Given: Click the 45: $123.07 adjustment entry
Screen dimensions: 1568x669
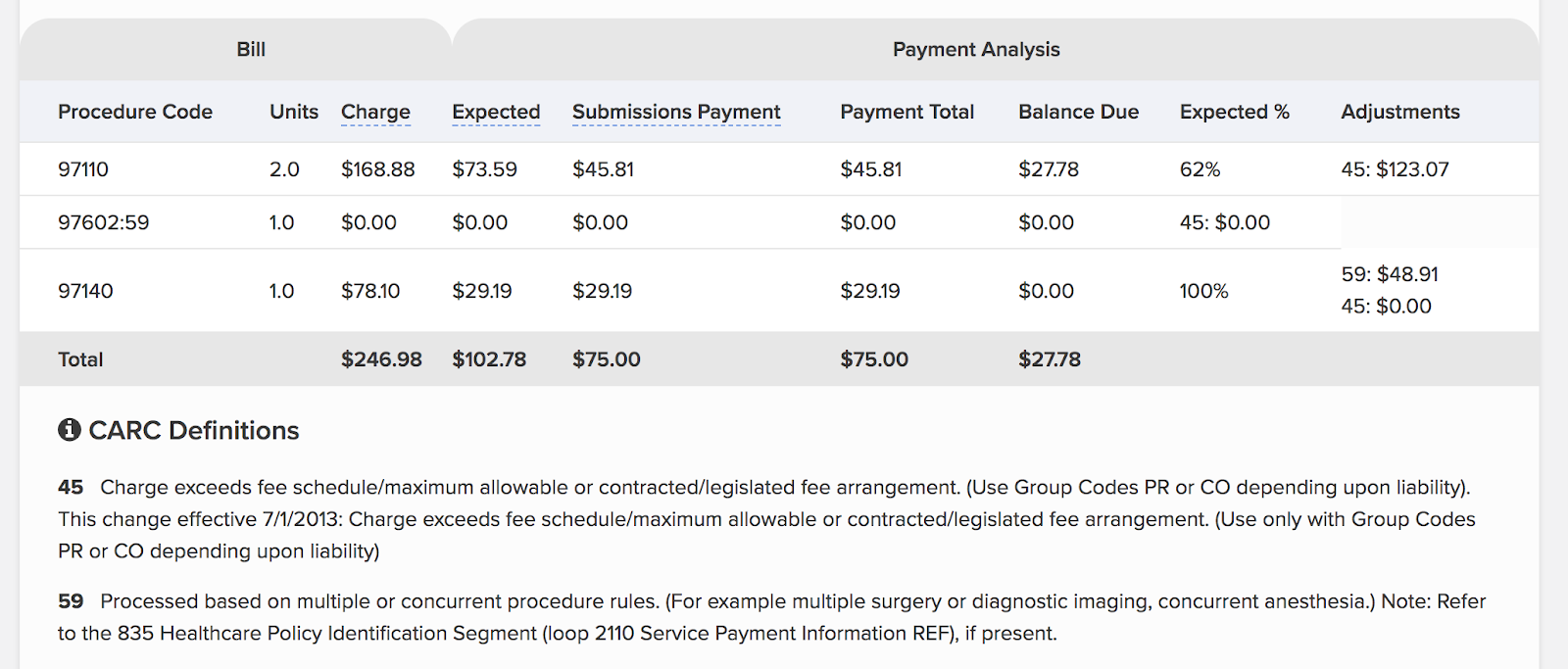Looking at the screenshot, I should (1395, 169).
